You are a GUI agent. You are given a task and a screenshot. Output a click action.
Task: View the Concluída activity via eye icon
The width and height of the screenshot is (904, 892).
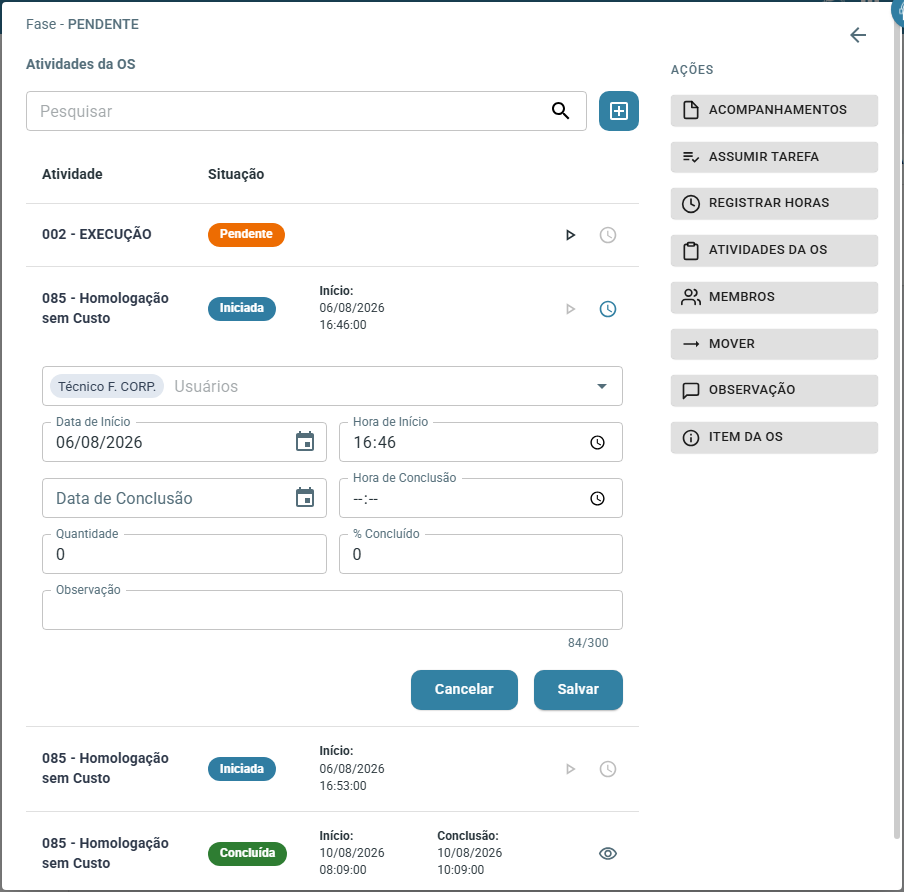[x=608, y=853]
